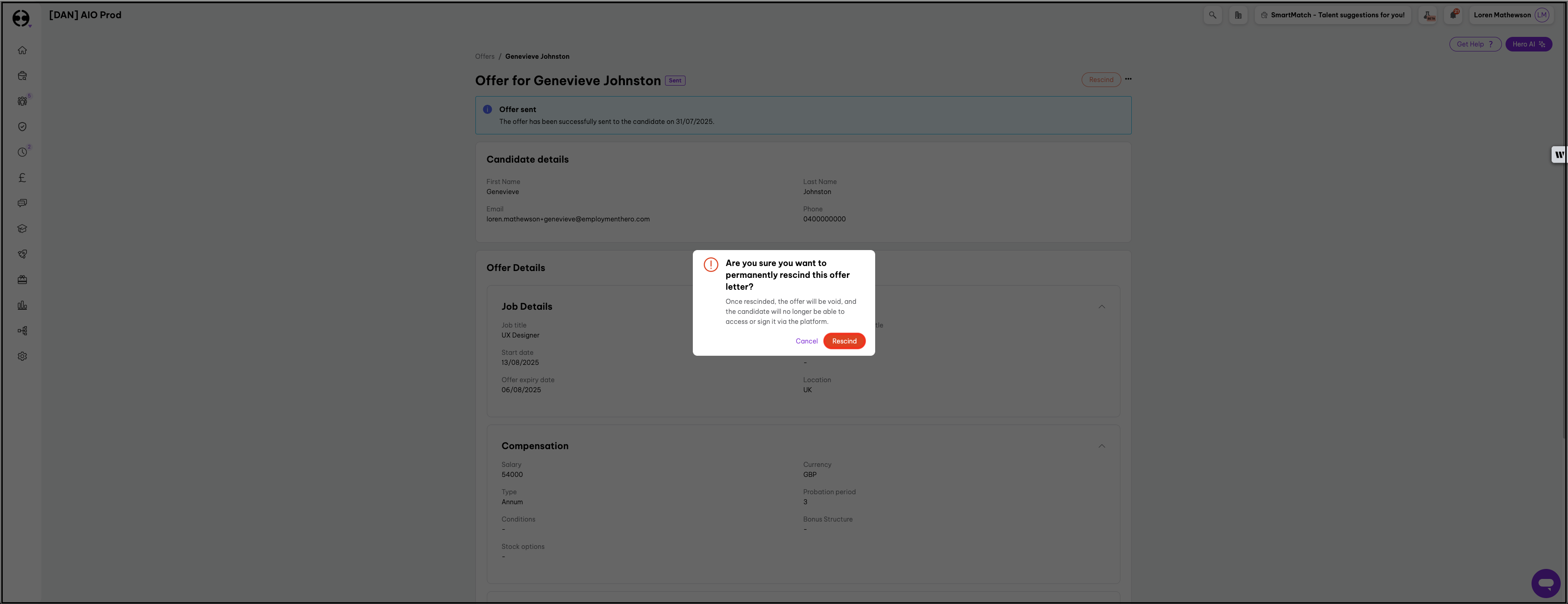
Task: Collapse the Job Details section chevron
Action: [x=1101, y=307]
